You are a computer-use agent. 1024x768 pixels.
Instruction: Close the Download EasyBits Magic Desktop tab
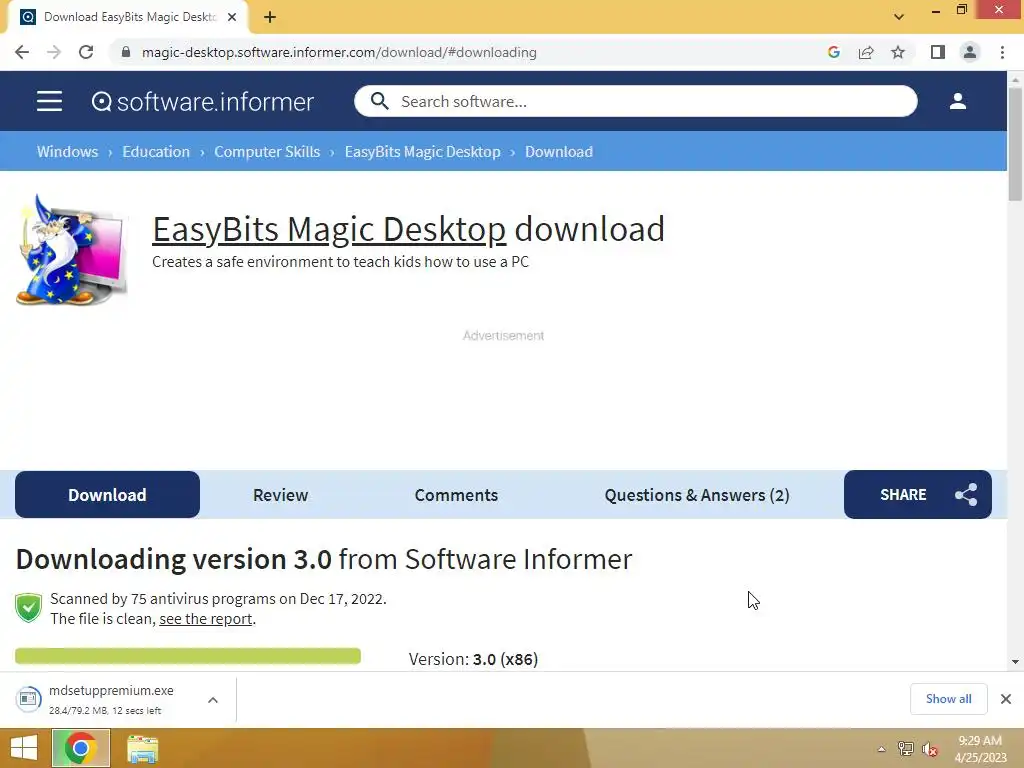[x=232, y=18]
